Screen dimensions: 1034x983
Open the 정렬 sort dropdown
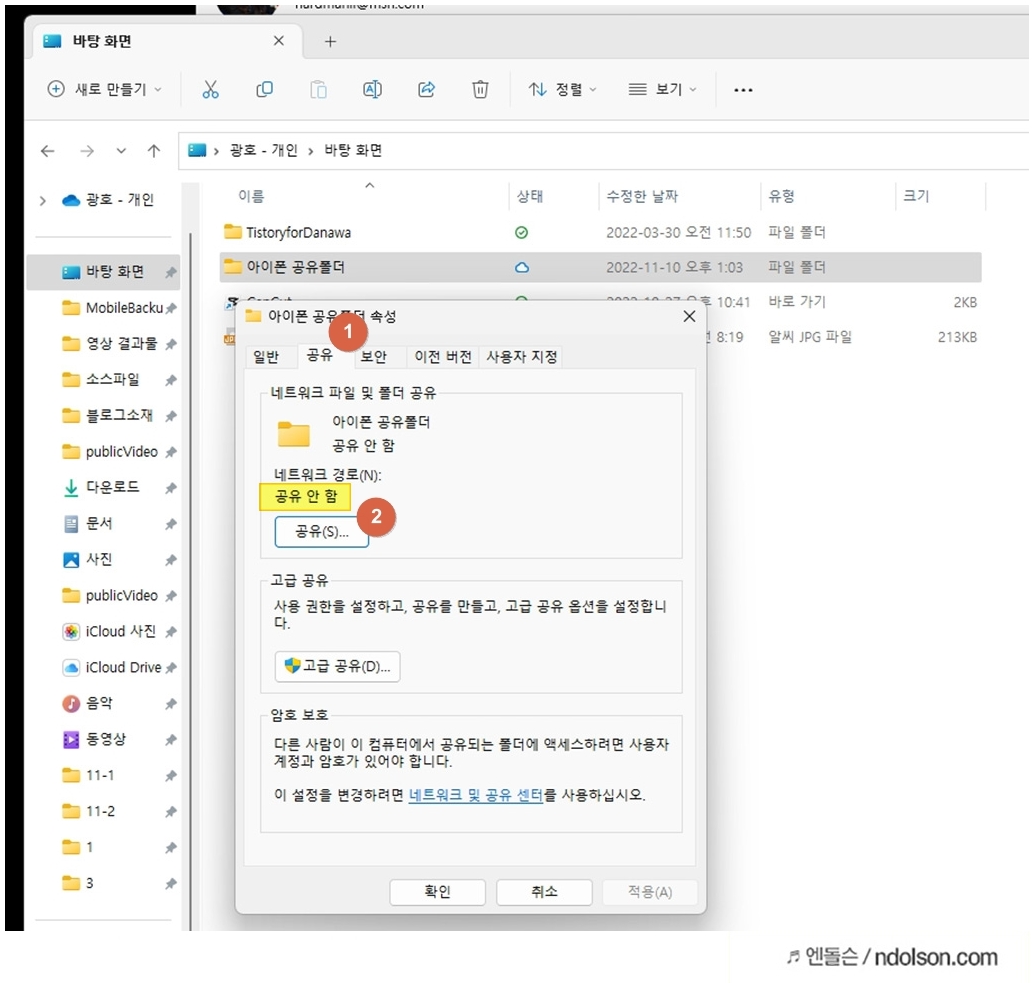pos(563,89)
